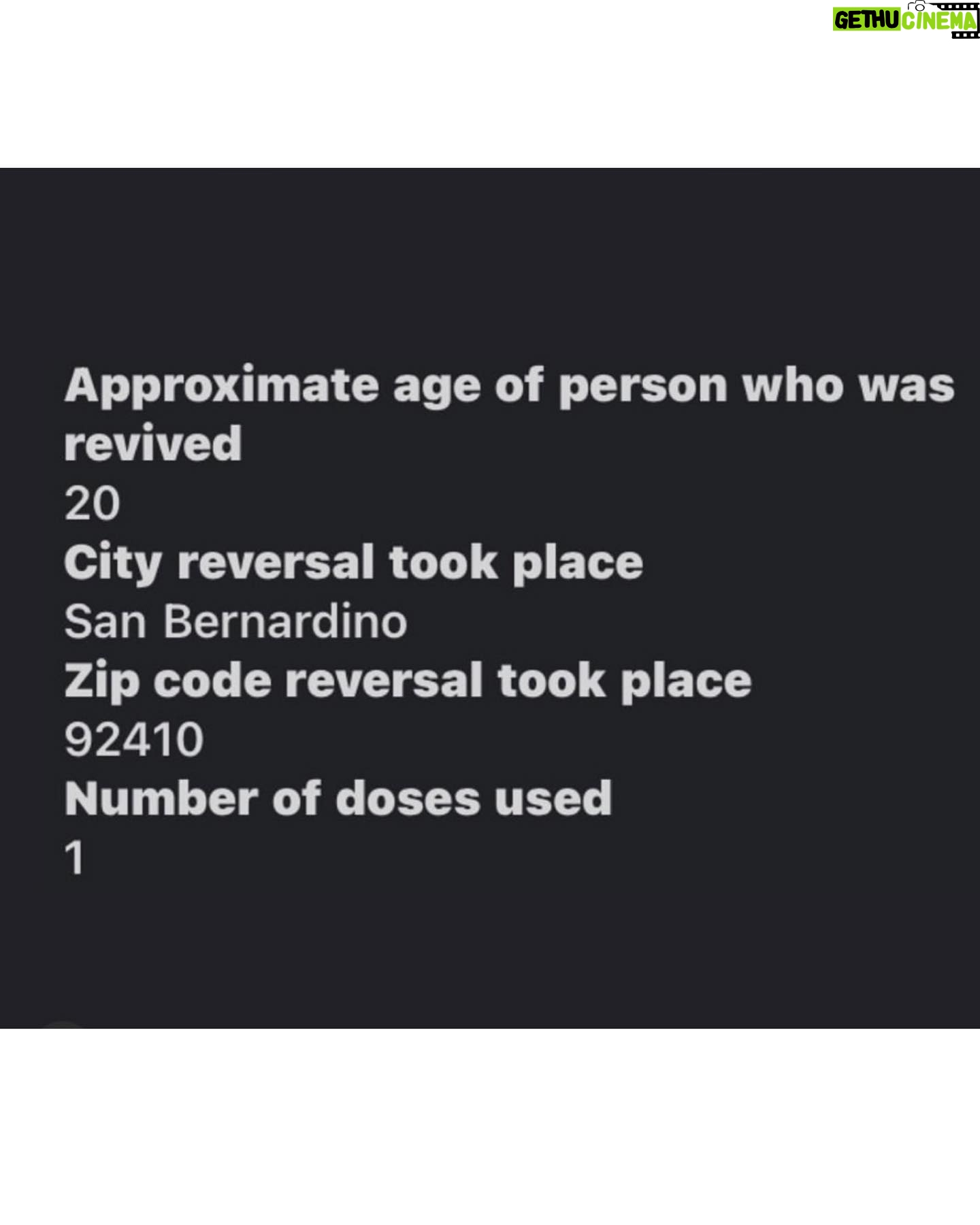
Task: Select the 'Zip code reversal took place' label
Action: pyautogui.click(x=408, y=681)
